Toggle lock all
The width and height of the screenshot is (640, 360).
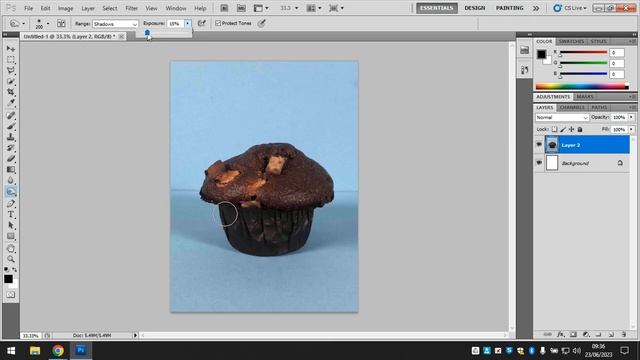point(580,129)
